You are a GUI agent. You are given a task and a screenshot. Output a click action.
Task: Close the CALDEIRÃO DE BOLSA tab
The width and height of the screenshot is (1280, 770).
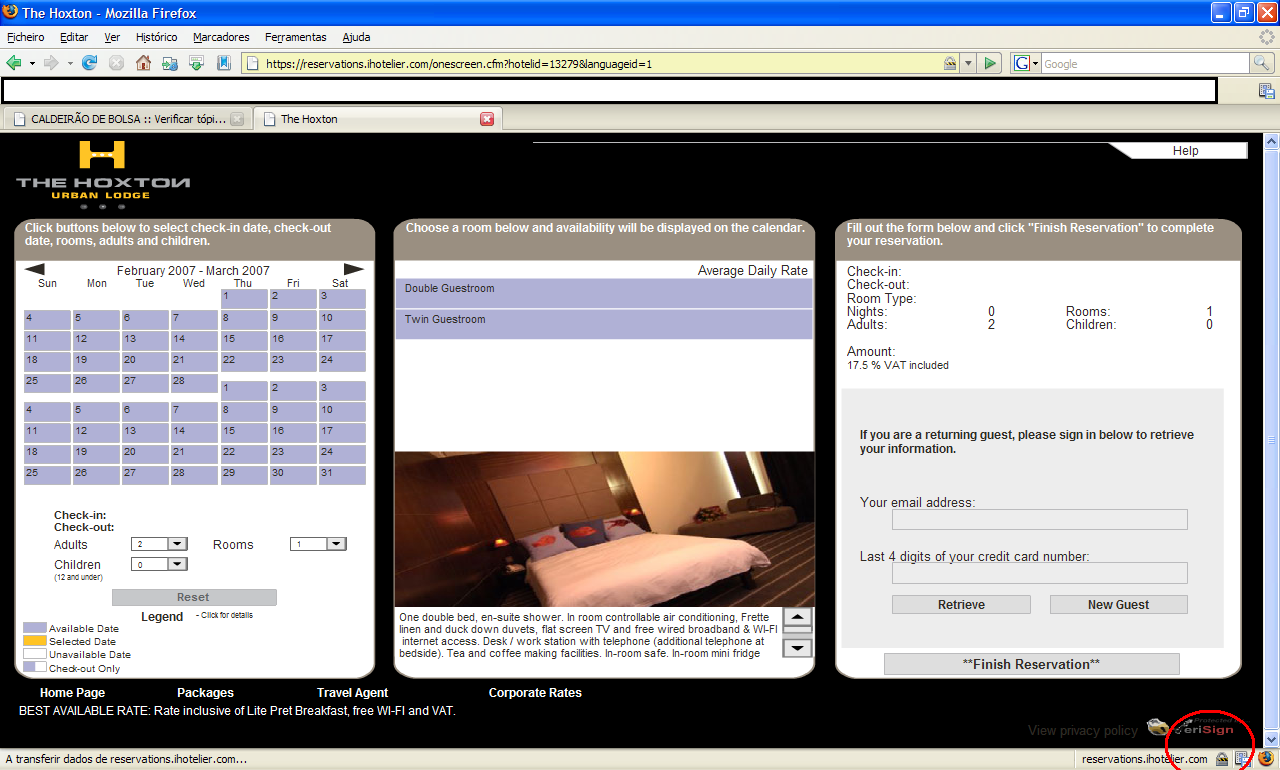pos(237,119)
